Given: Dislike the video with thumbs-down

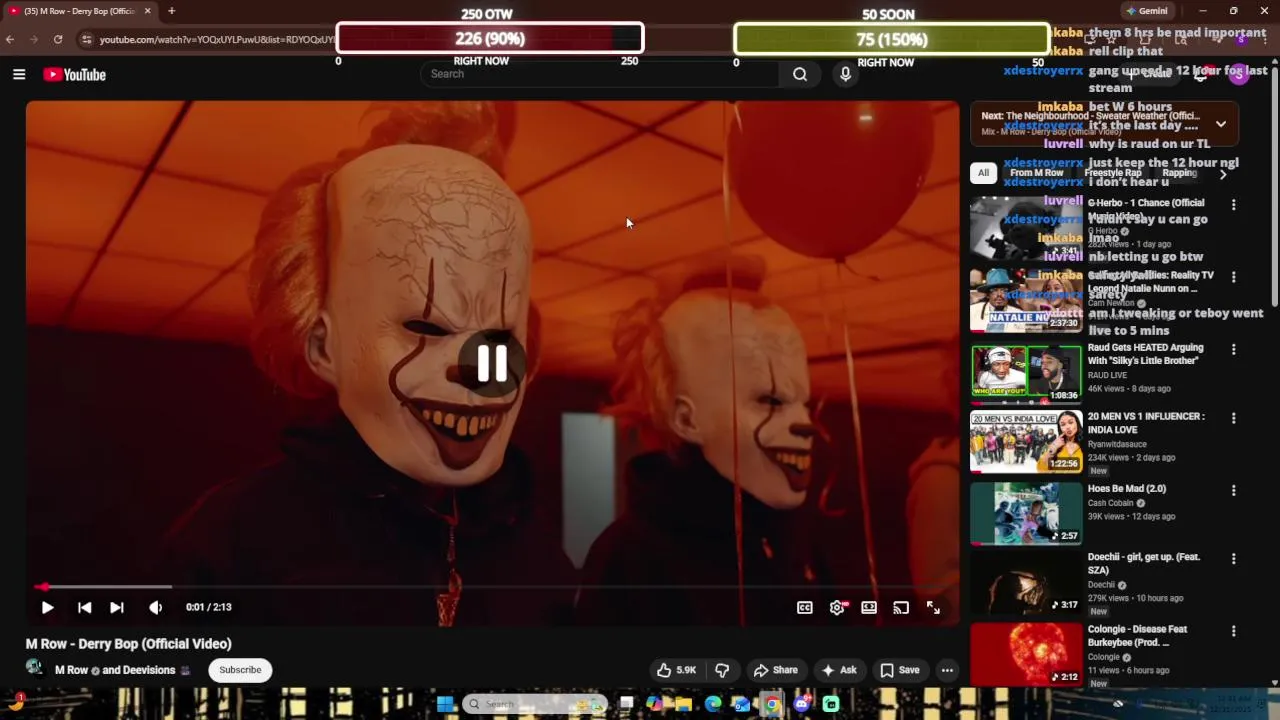Looking at the screenshot, I should [722, 670].
